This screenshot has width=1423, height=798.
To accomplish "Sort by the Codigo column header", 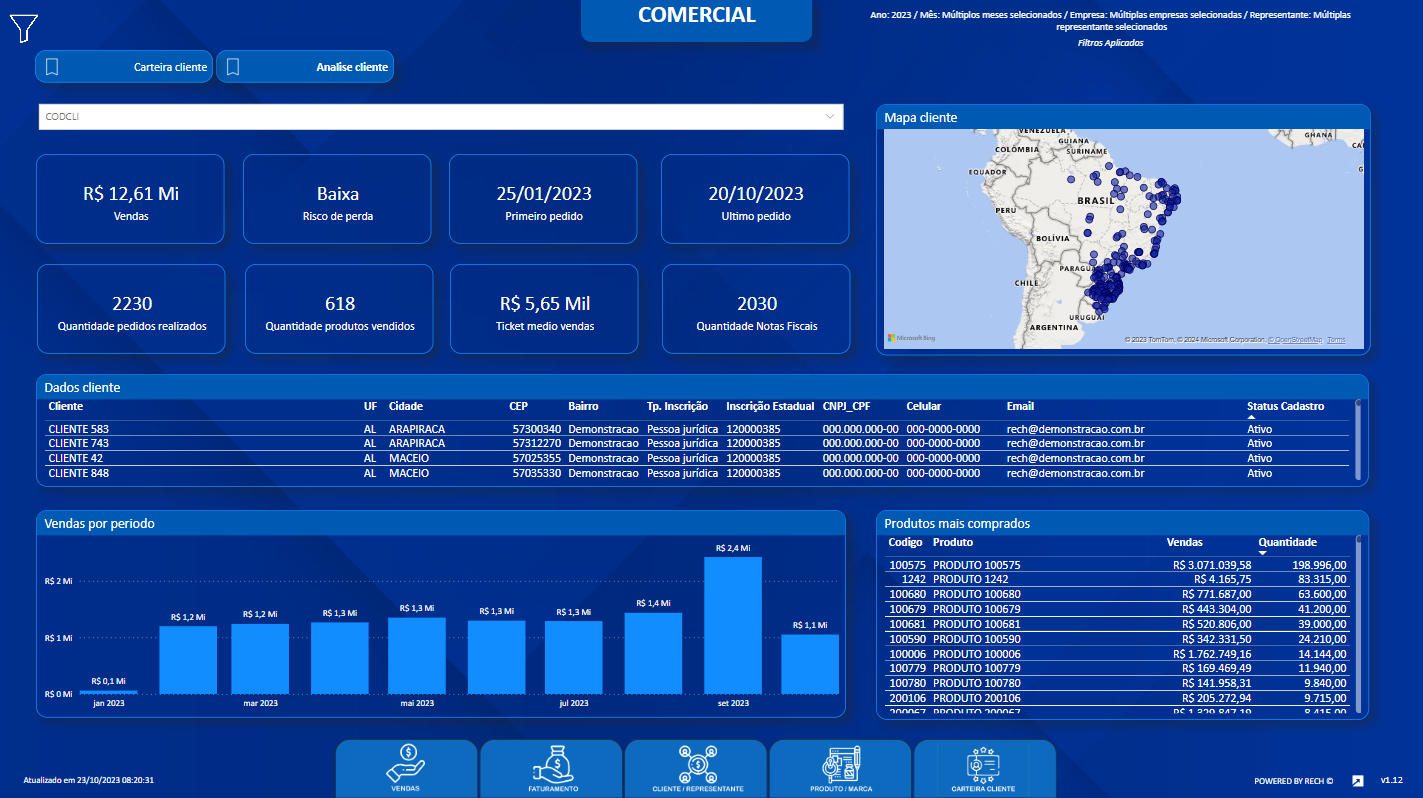I will point(906,542).
